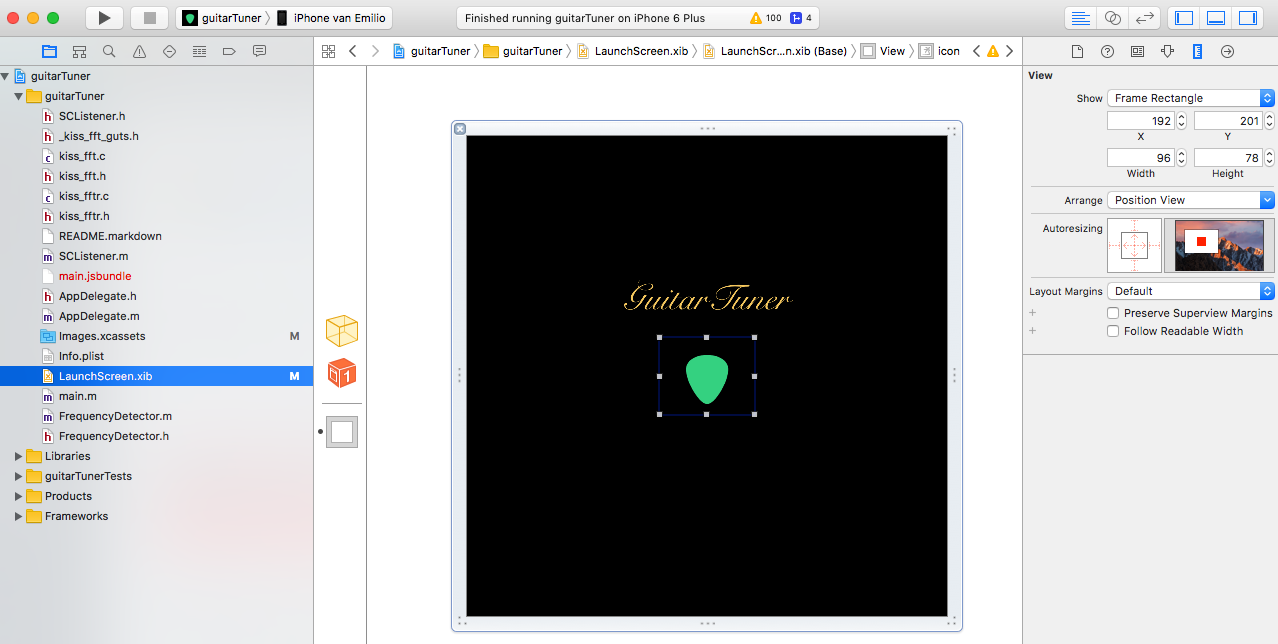
Task: Show the Assistant editor
Action: point(1113,18)
